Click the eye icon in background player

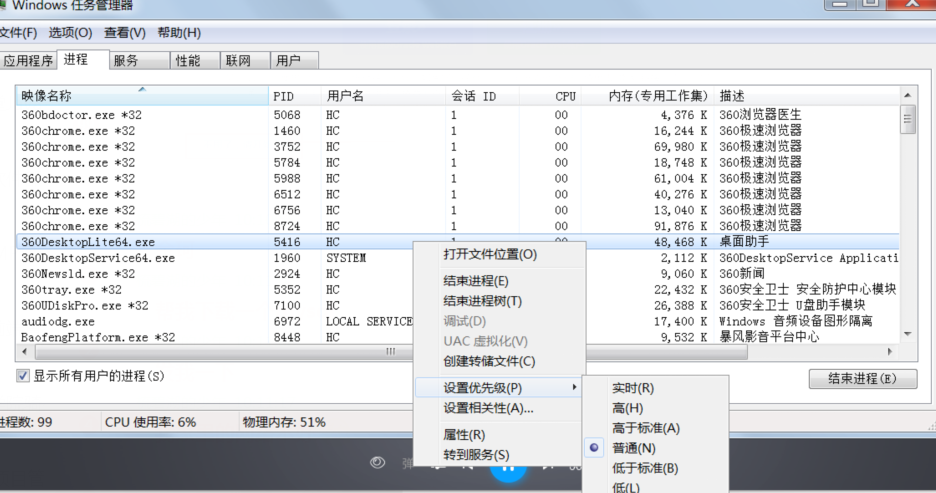point(377,463)
